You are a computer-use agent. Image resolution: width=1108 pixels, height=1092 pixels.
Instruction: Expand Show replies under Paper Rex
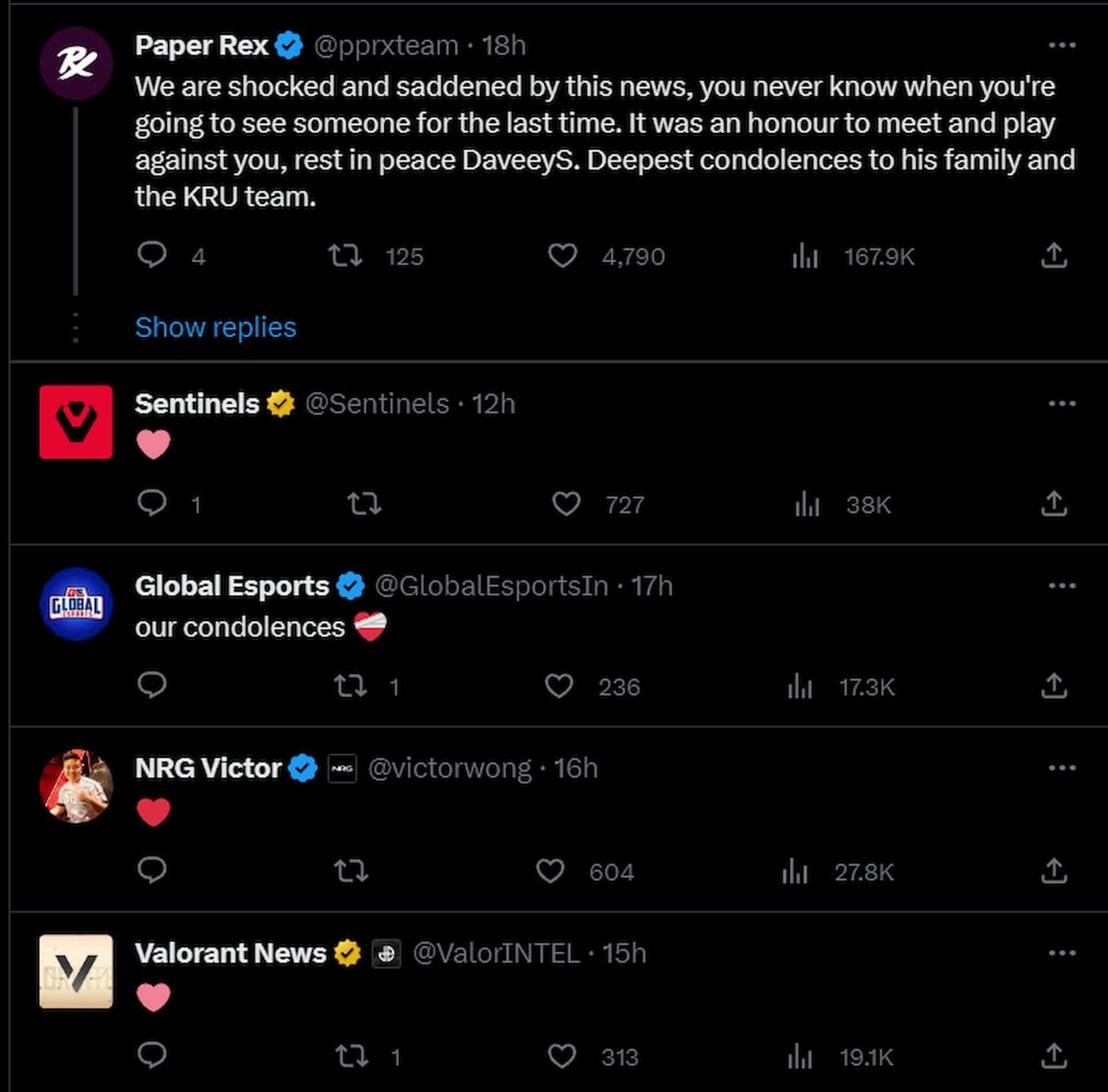(215, 327)
